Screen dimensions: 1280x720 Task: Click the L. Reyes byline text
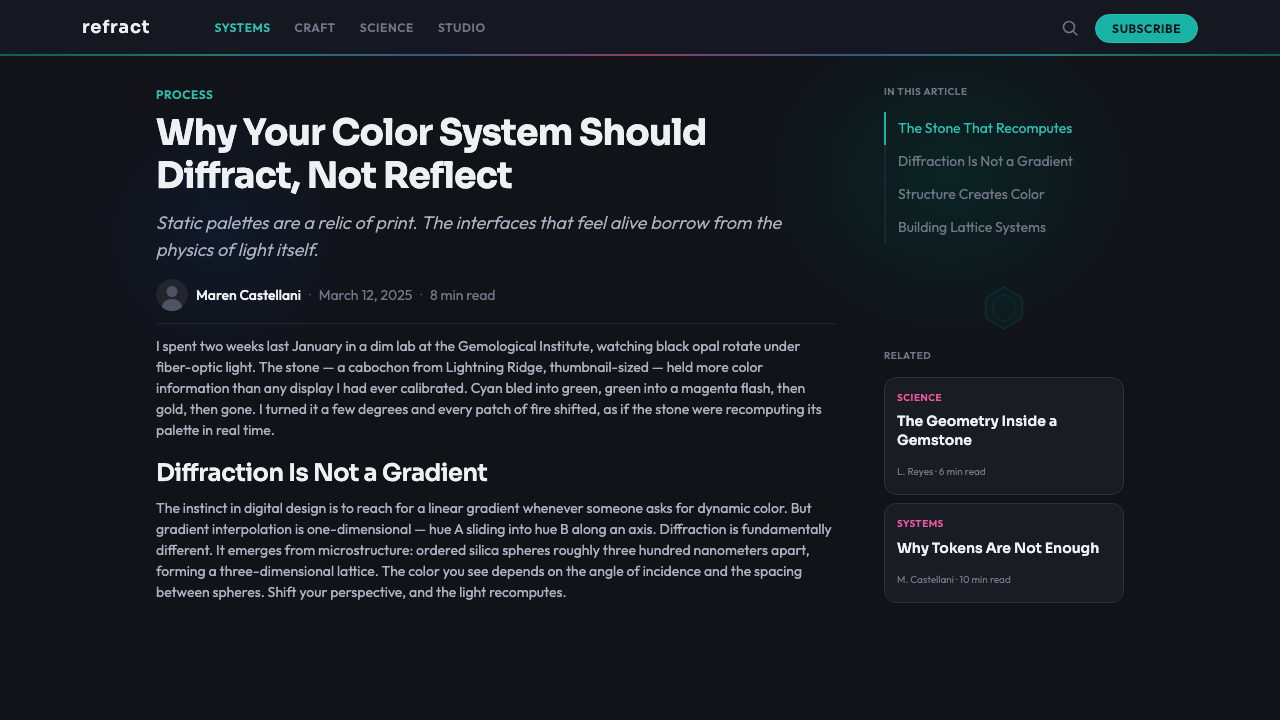pos(941,471)
